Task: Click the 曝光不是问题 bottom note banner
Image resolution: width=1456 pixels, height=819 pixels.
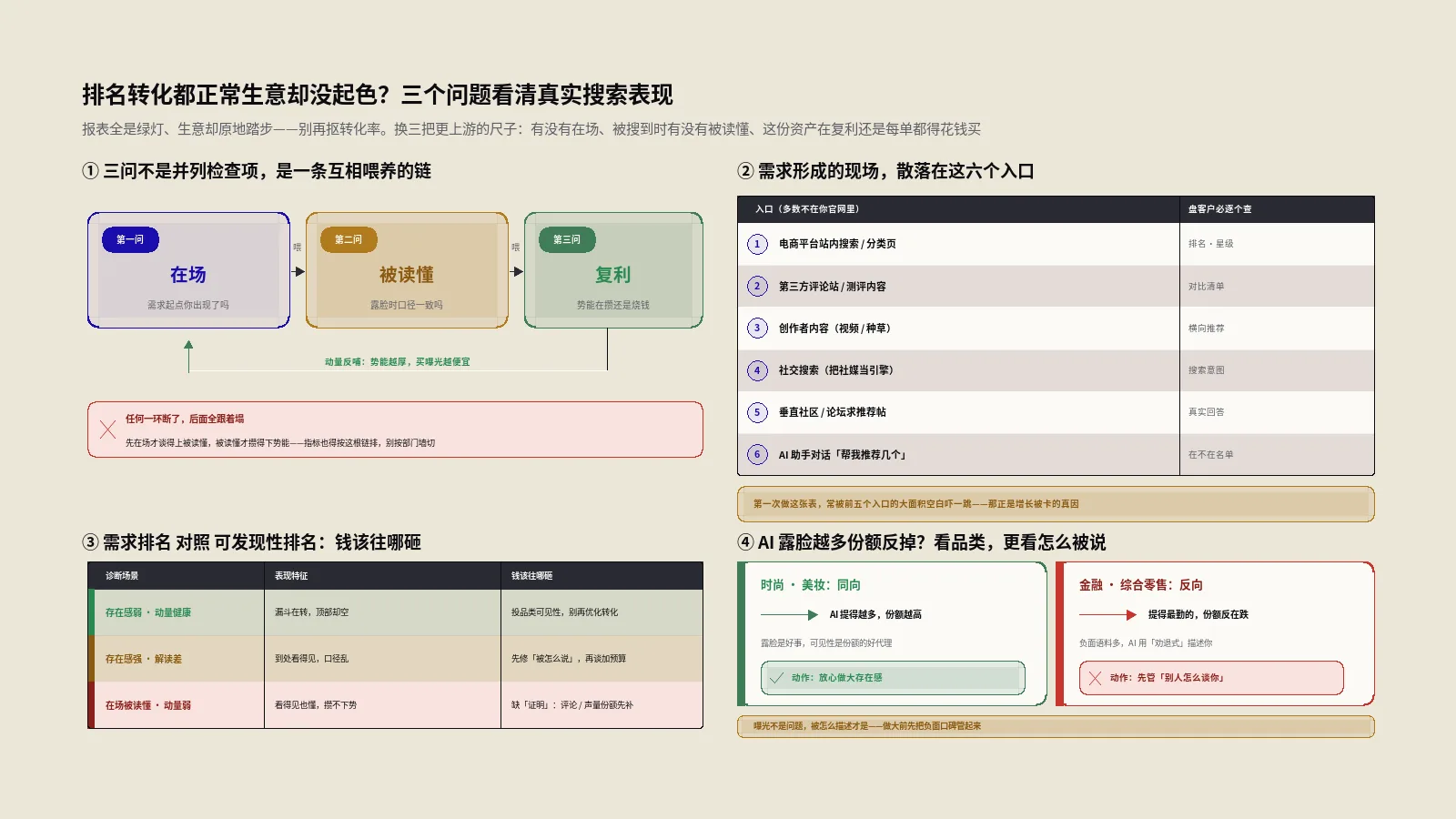Action: click(x=1056, y=726)
